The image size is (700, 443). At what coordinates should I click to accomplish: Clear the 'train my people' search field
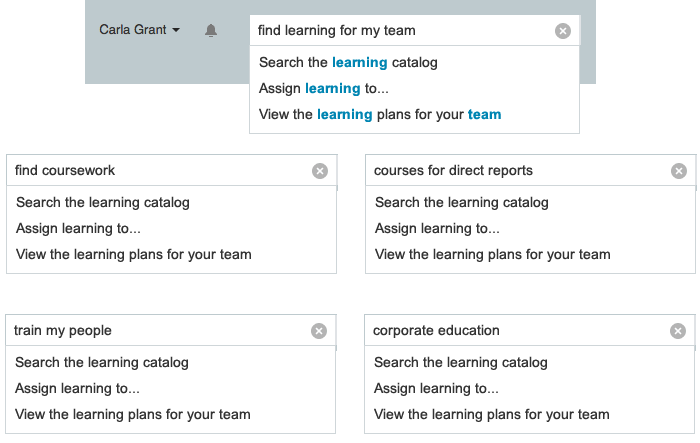(319, 331)
